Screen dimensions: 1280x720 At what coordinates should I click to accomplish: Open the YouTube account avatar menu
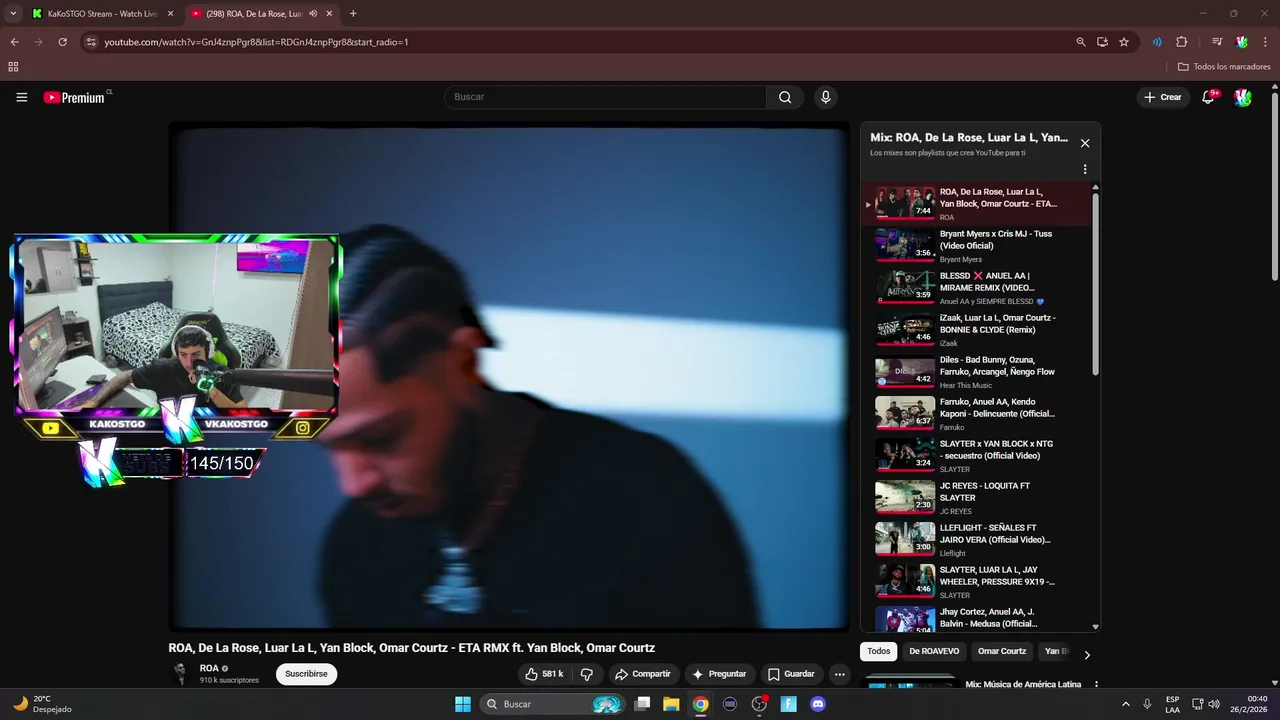click(x=1242, y=97)
